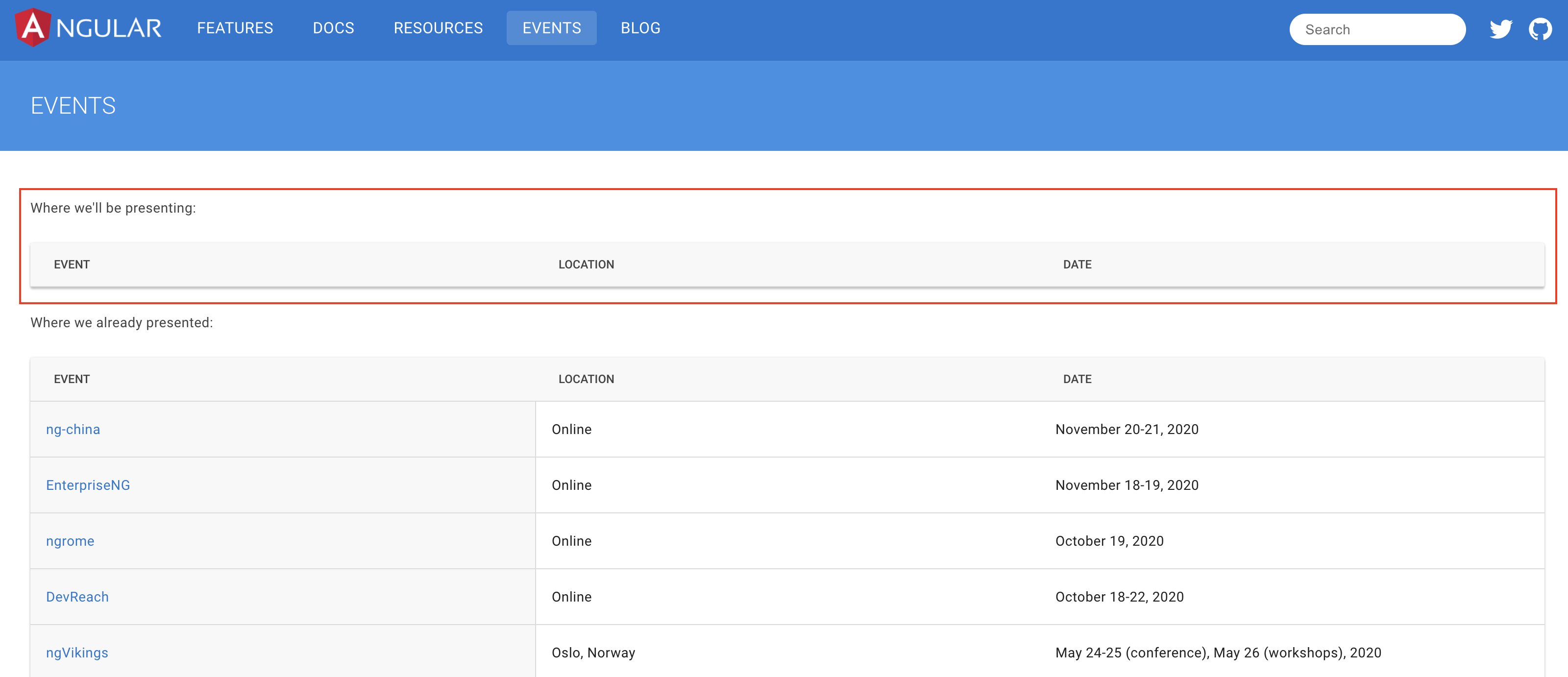
Task: Click DATE header of upcoming table
Action: [x=1077, y=265]
